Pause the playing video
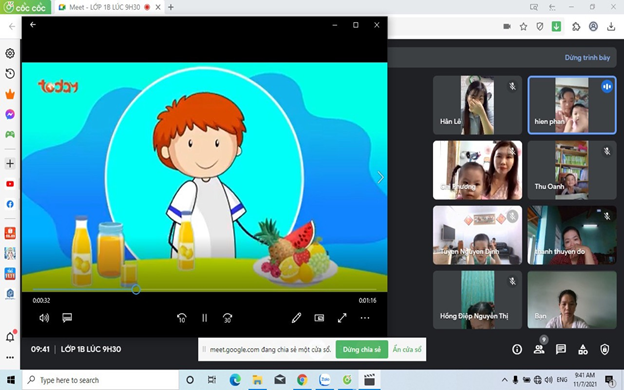Screen dimensions: 624x390 205,318
